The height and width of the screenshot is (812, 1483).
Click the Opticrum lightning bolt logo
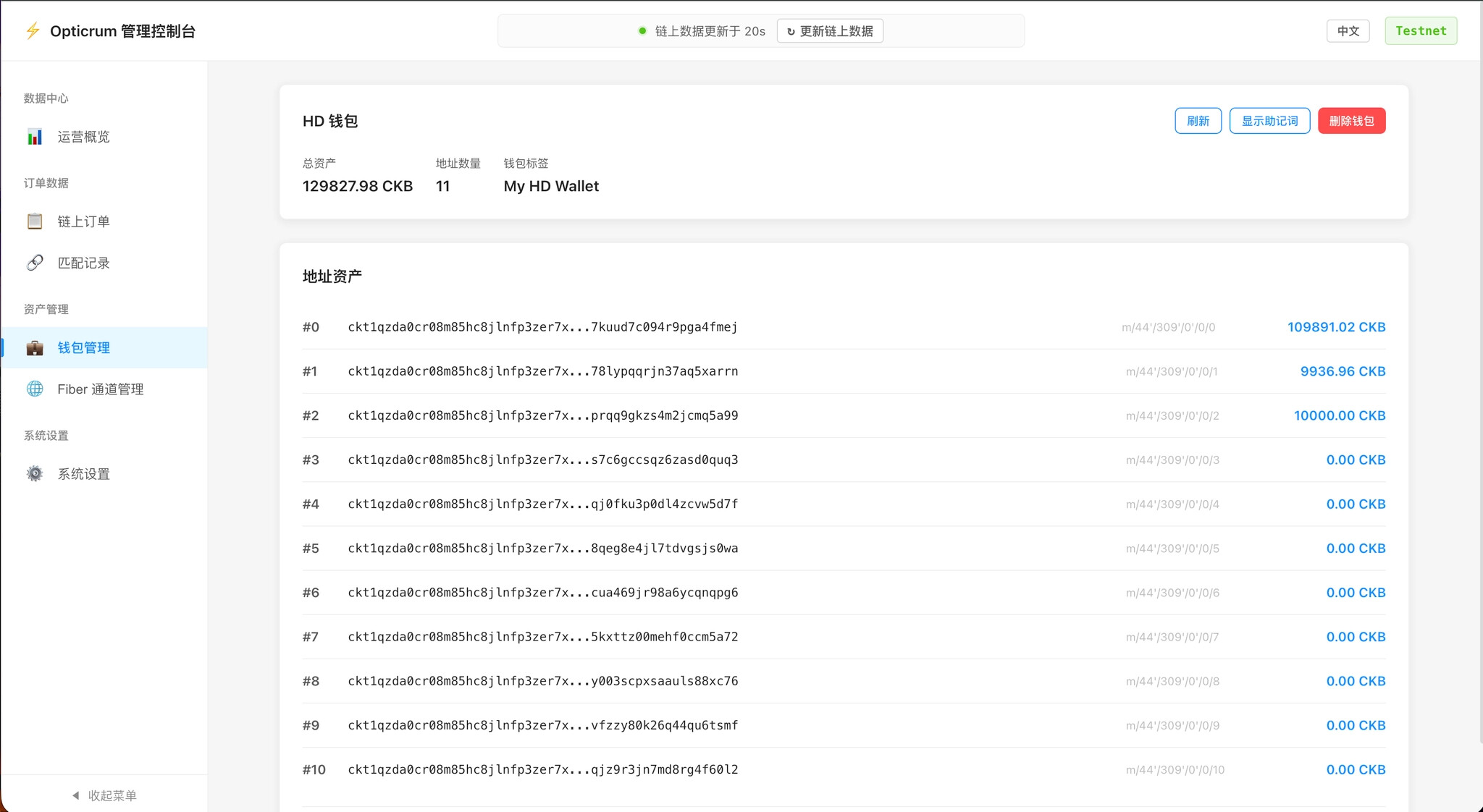click(x=33, y=31)
